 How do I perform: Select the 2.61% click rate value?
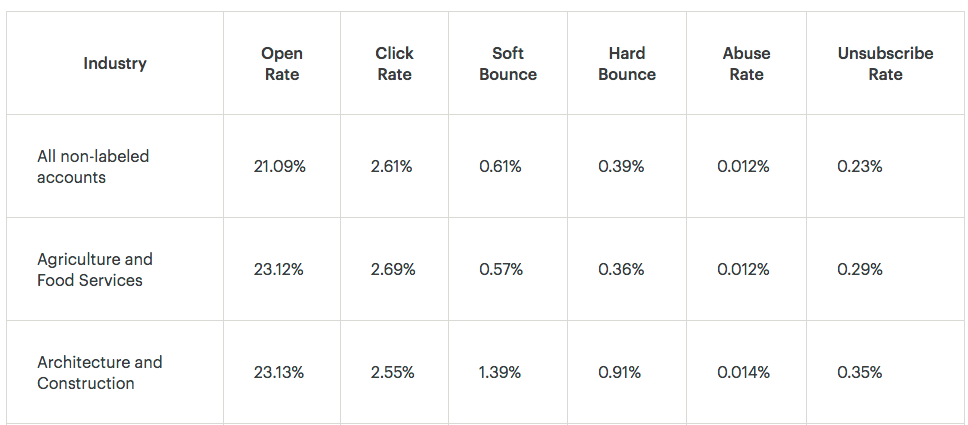pyautogui.click(x=391, y=167)
